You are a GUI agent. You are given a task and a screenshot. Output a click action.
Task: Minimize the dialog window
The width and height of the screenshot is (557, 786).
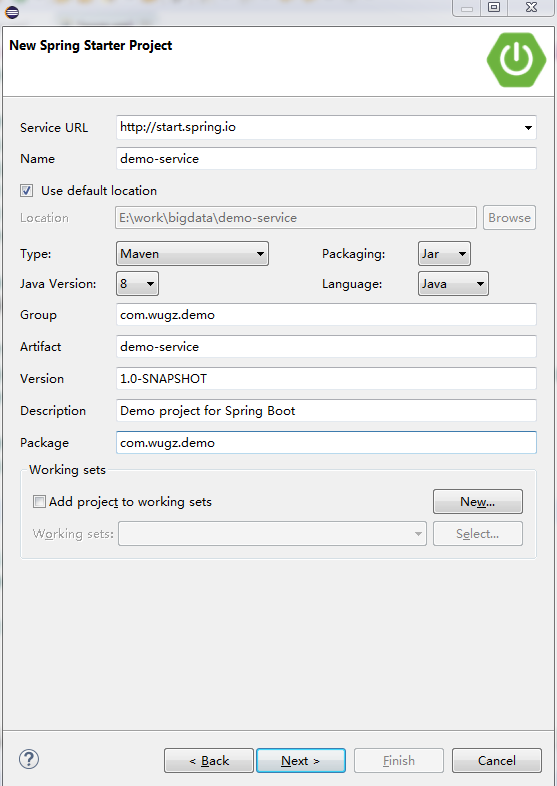click(467, 7)
